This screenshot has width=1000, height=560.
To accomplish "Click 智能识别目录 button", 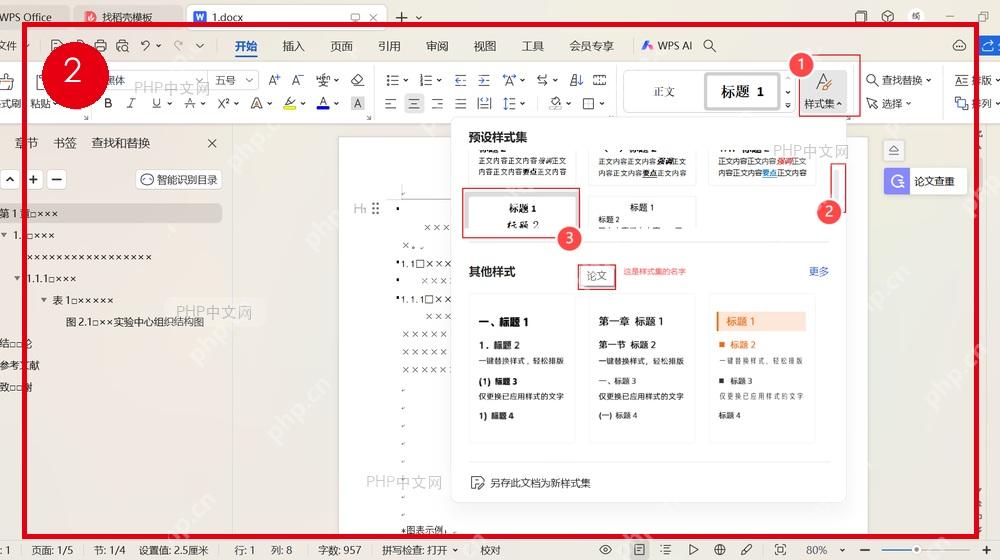I will [179, 180].
